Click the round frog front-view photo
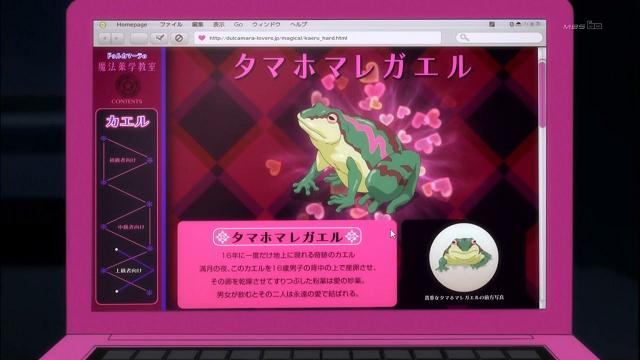640x360 pixels. [464, 257]
